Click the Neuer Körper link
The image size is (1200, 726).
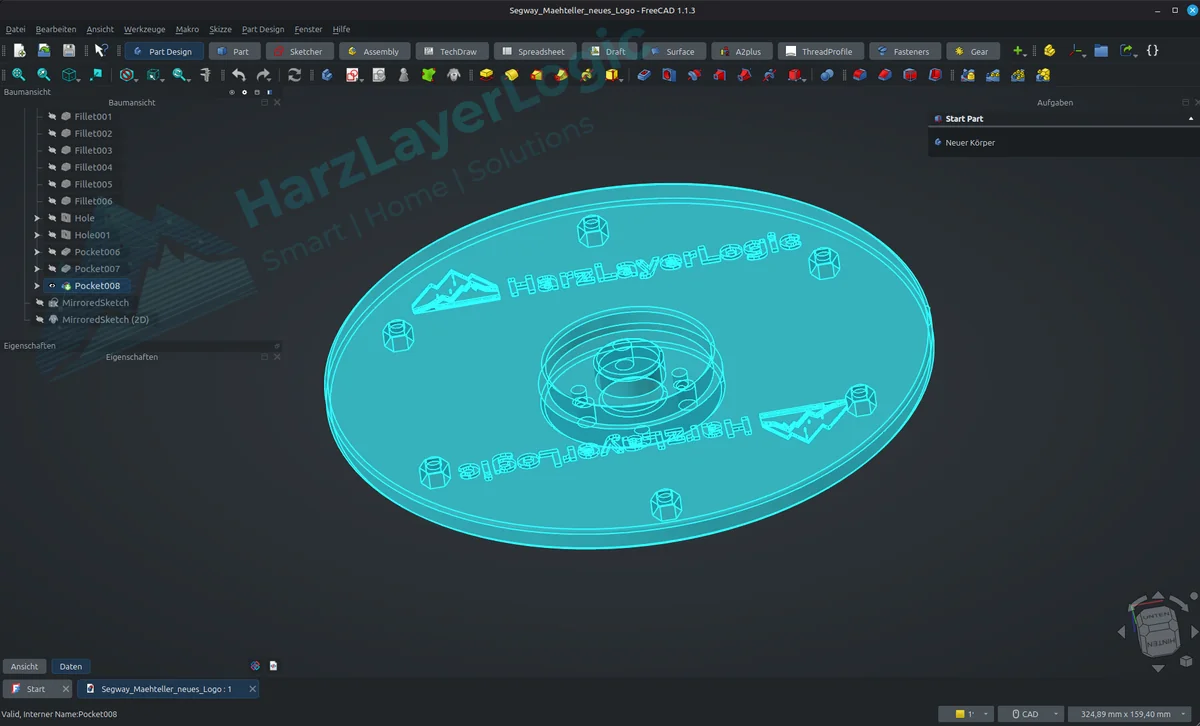[970, 143]
